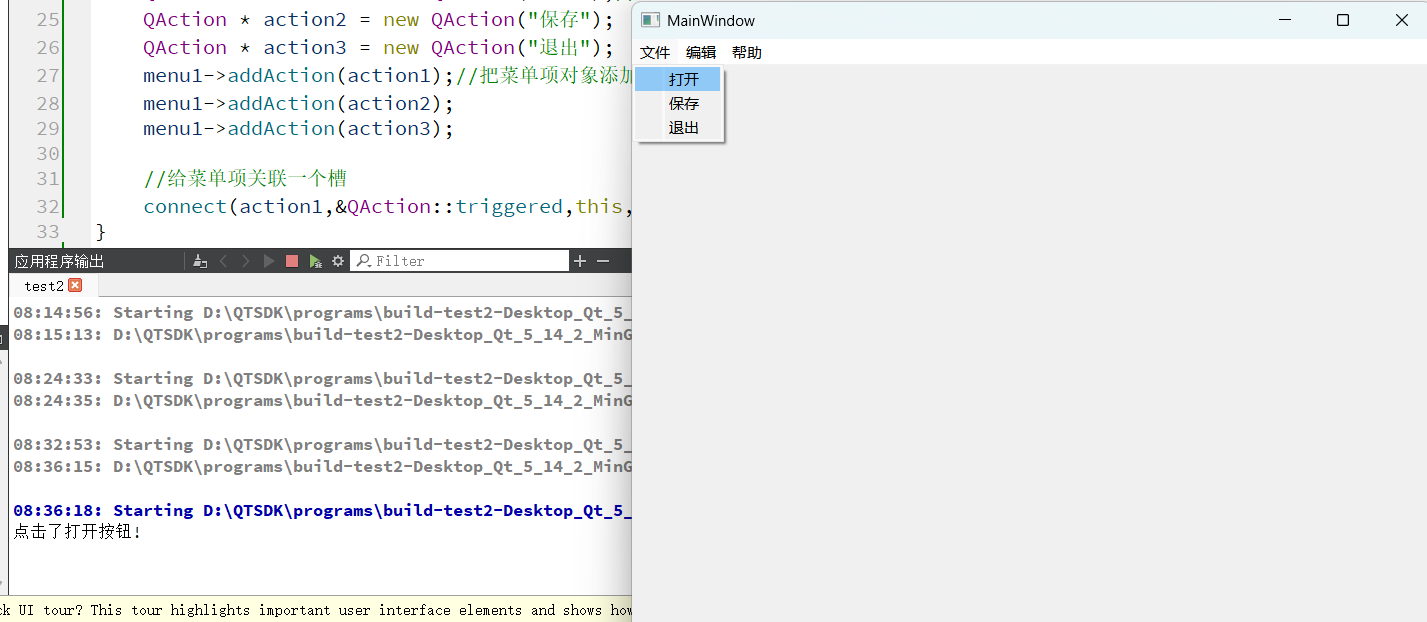Click the next item arrow in output pane

(x=246, y=261)
